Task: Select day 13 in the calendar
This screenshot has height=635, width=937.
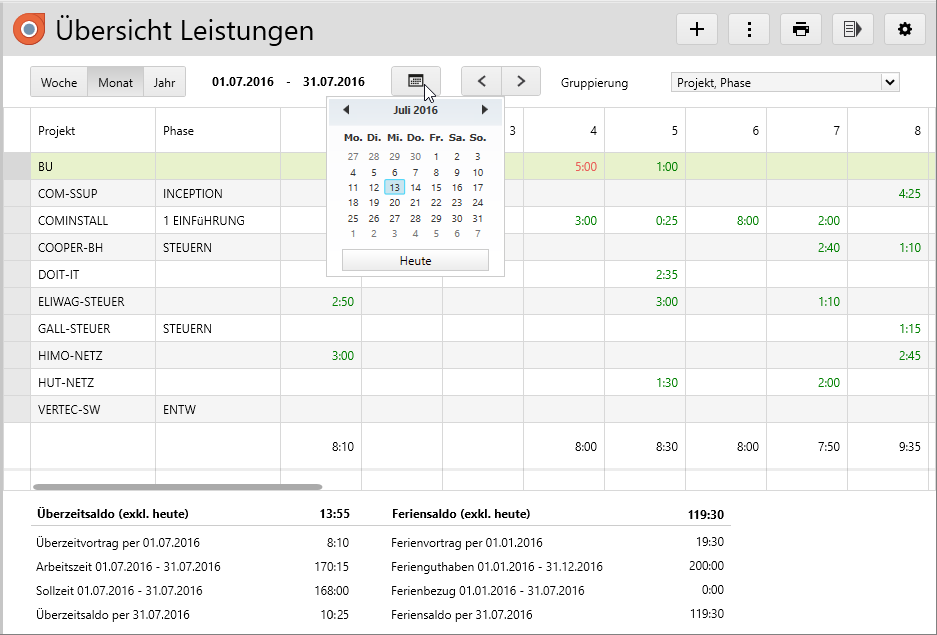Action: [x=394, y=187]
